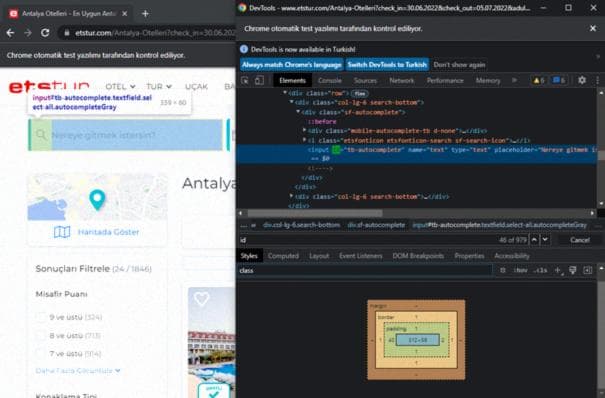Expand the second col-lg-6 search-bottom div
605x398 pixels.
click(x=291, y=196)
